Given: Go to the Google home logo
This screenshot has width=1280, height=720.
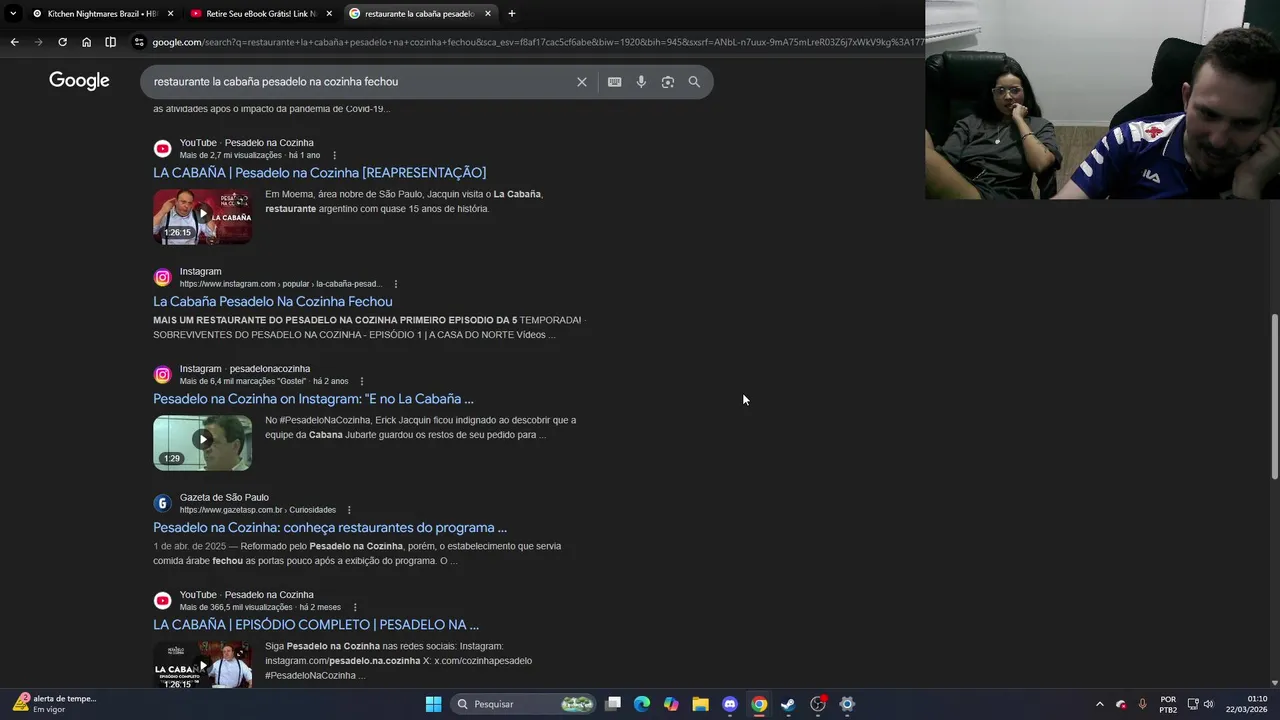Looking at the screenshot, I should click(x=79, y=81).
